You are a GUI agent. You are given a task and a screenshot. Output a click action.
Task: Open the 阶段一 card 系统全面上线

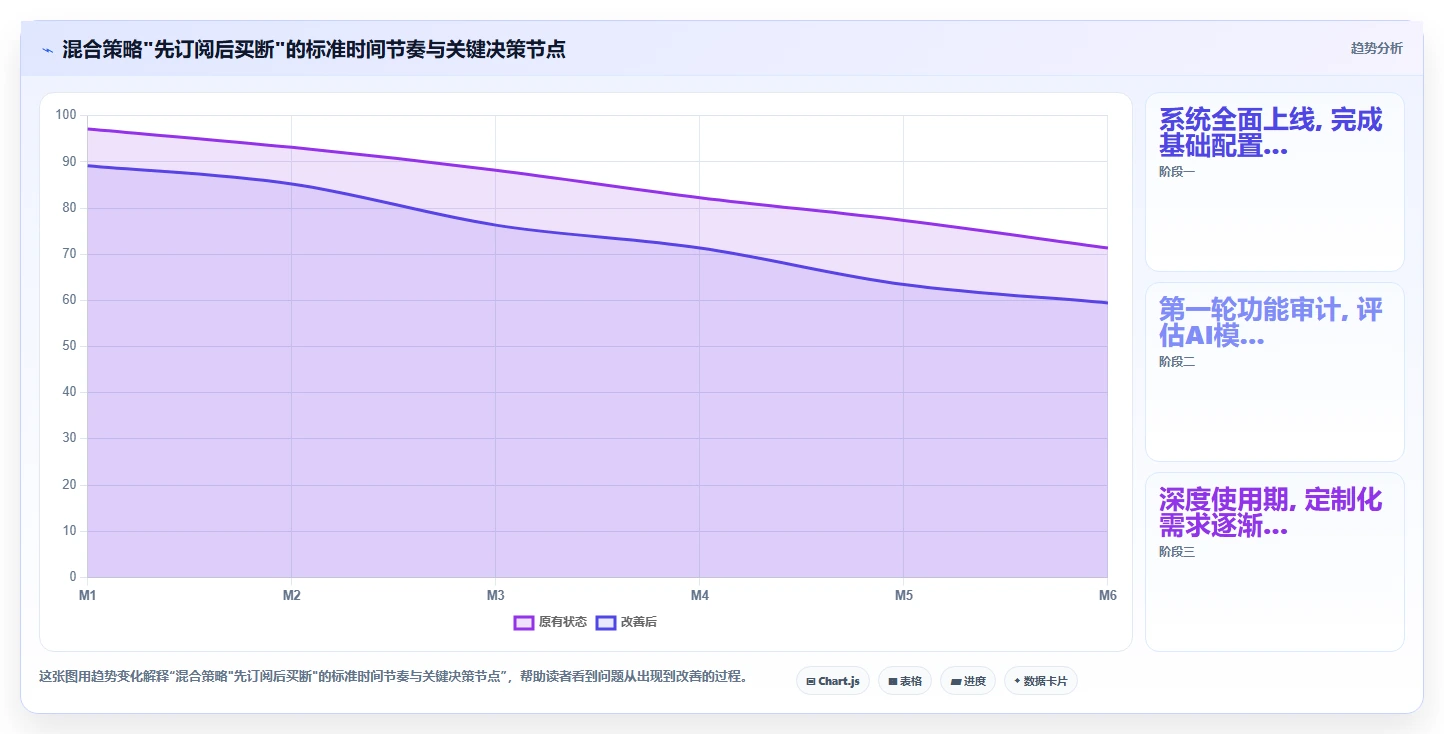(x=1275, y=182)
